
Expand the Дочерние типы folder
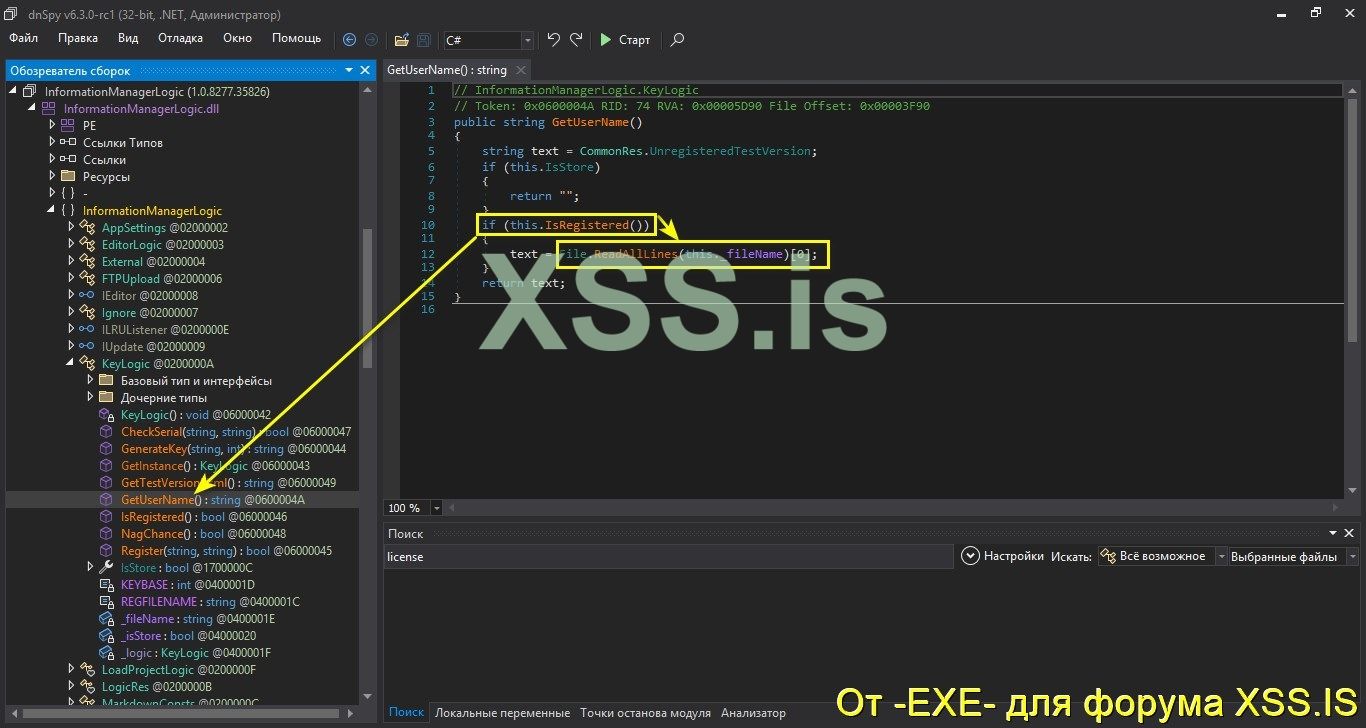[x=90, y=397]
